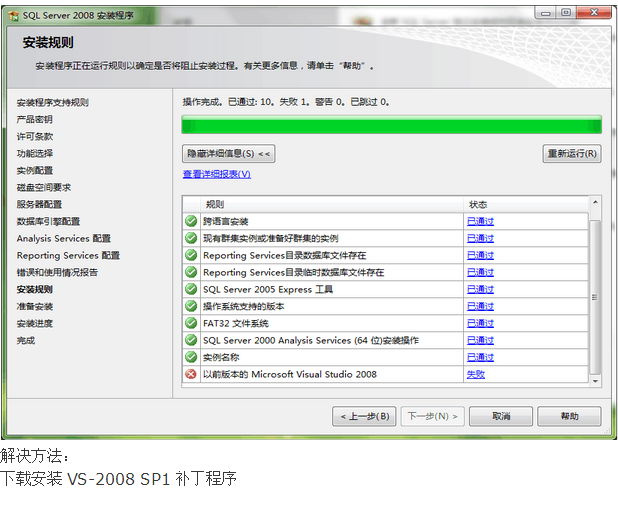Open help with 帮助 button

click(x=570, y=416)
